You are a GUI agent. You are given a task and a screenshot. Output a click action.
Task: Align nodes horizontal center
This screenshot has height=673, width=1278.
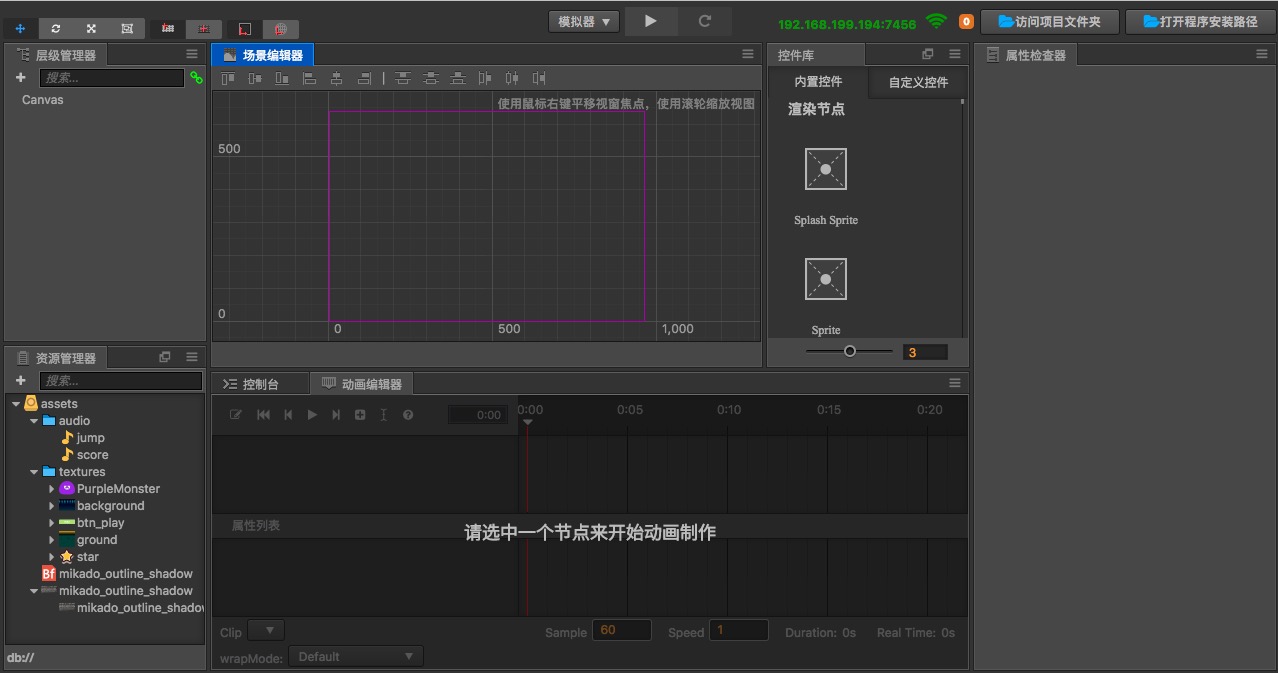click(337, 78)
